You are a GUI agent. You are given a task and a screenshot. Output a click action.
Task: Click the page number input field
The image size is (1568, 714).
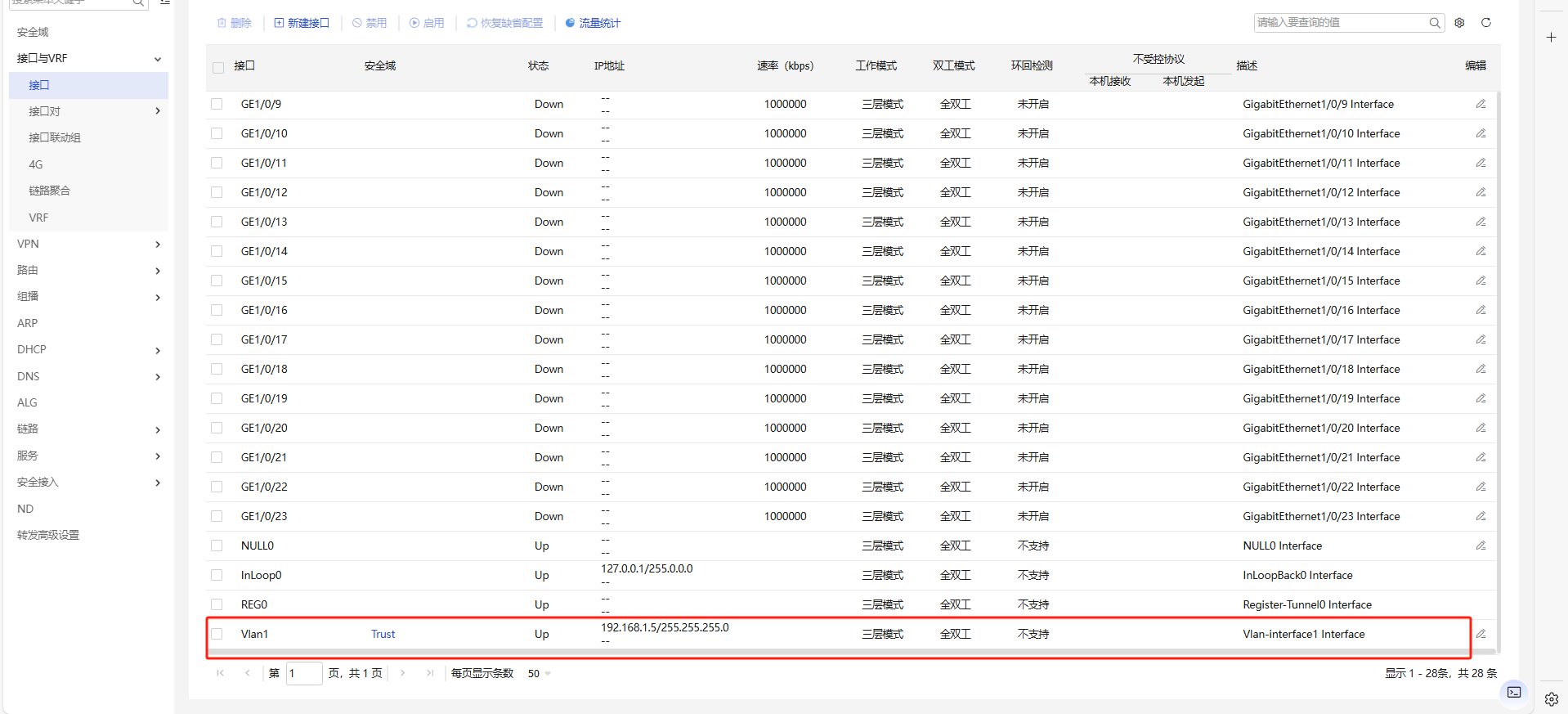pos(303,673)
